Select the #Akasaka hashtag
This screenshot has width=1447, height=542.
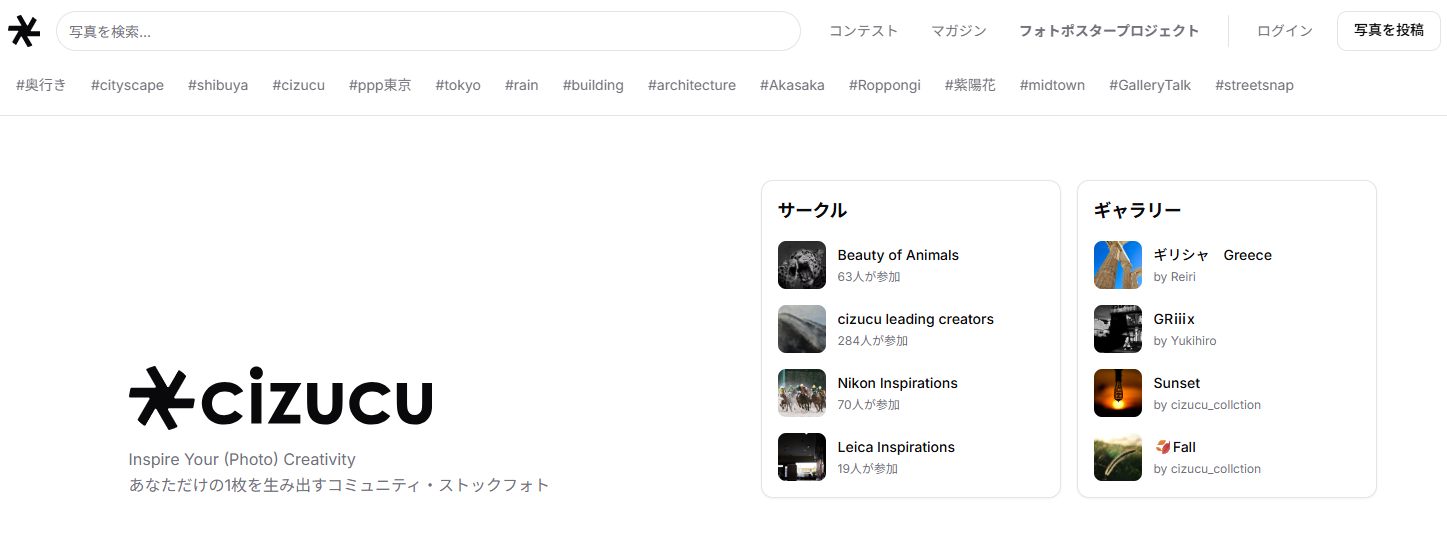coord(792,85)
